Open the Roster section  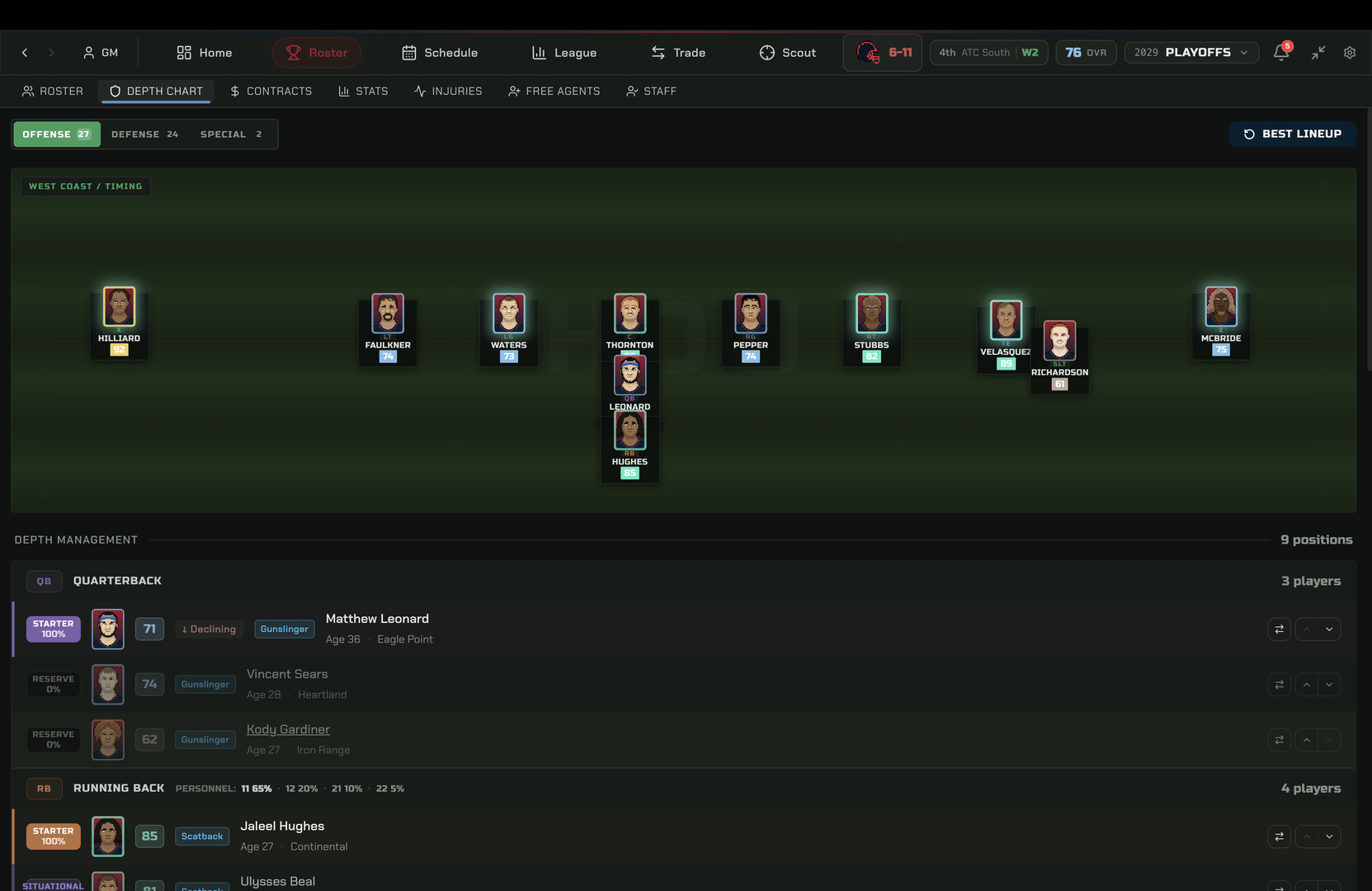tap(317, 53)
